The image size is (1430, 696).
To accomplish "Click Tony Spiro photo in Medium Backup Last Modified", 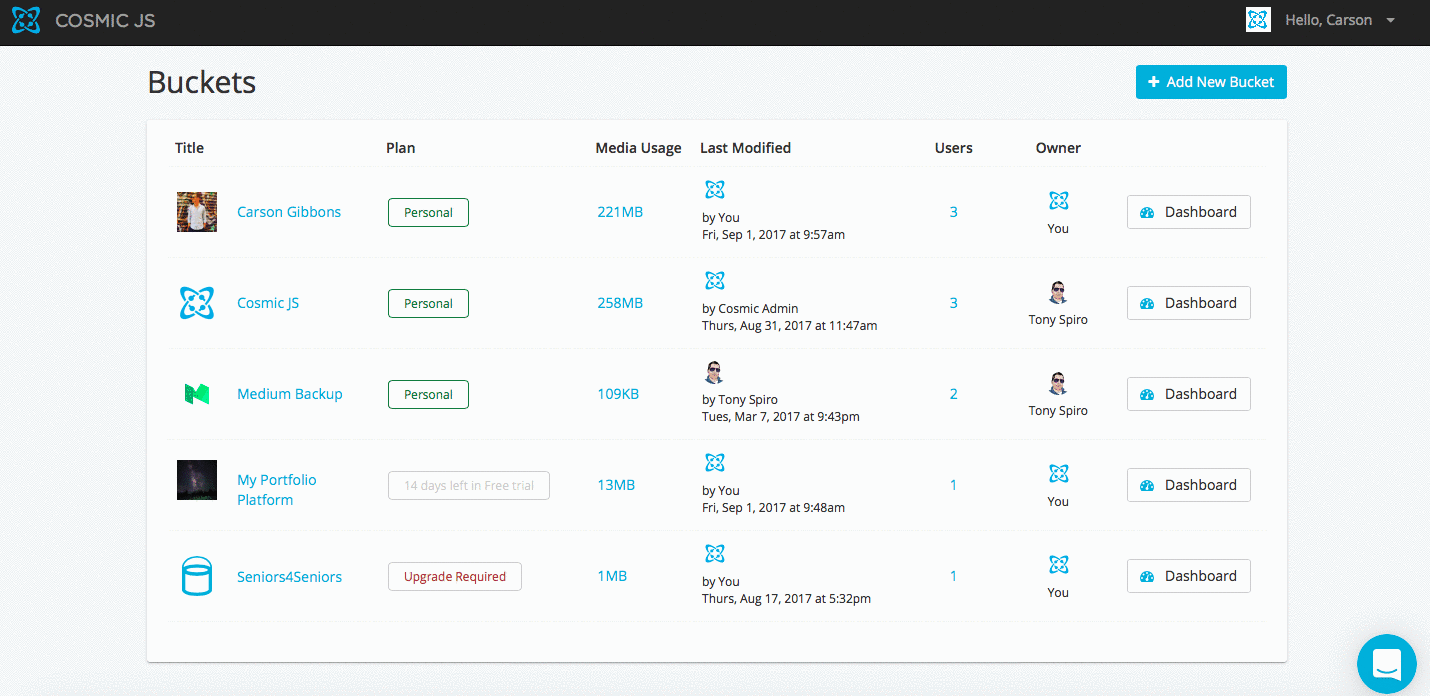I will (713, 372).
